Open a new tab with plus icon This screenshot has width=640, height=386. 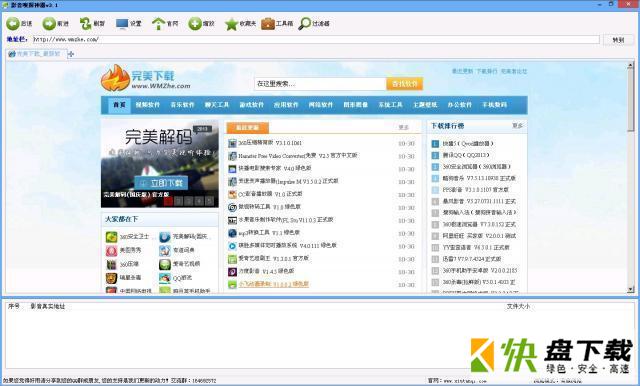(71, 54)
